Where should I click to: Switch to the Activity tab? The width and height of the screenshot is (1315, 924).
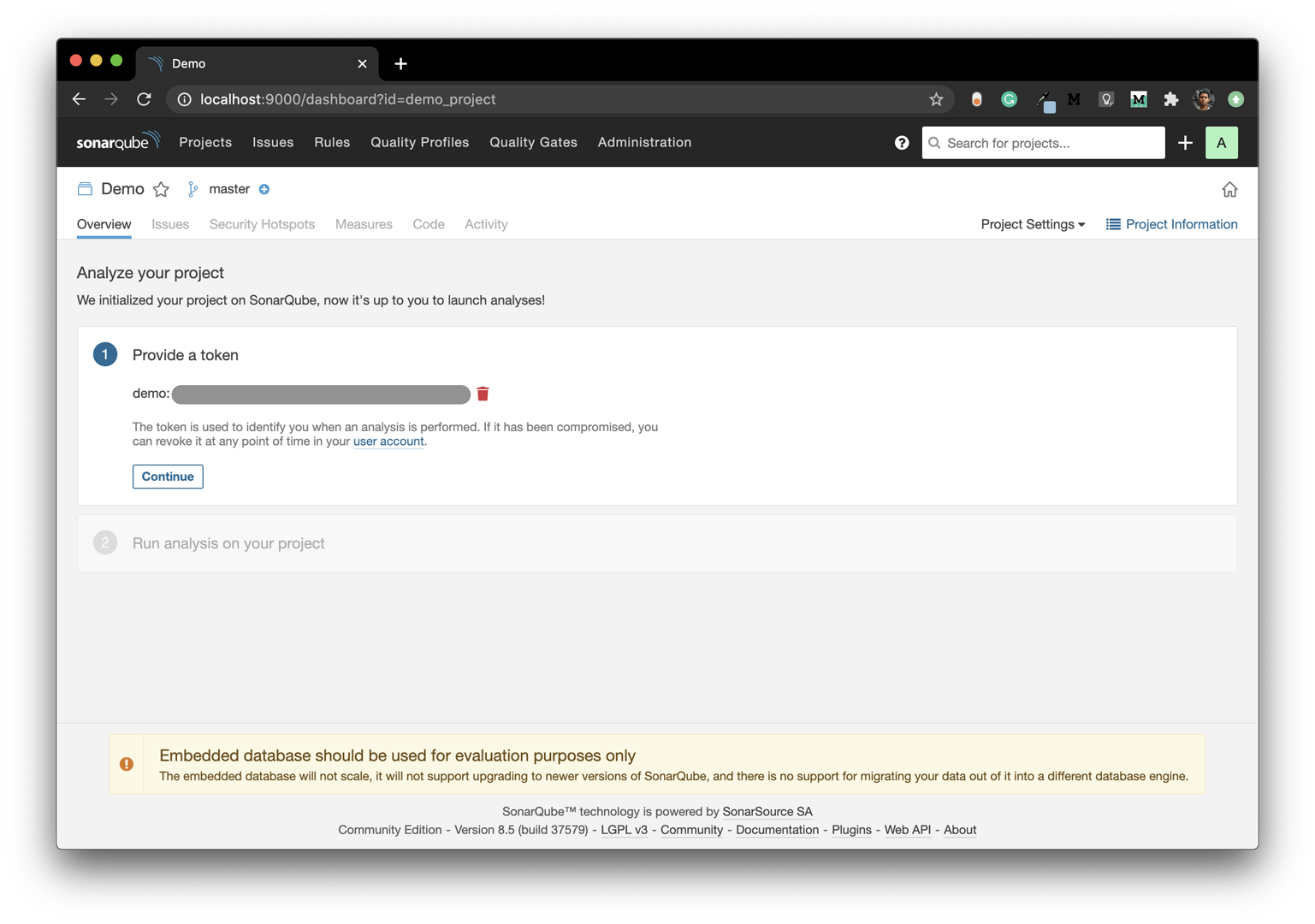point(486,224)
